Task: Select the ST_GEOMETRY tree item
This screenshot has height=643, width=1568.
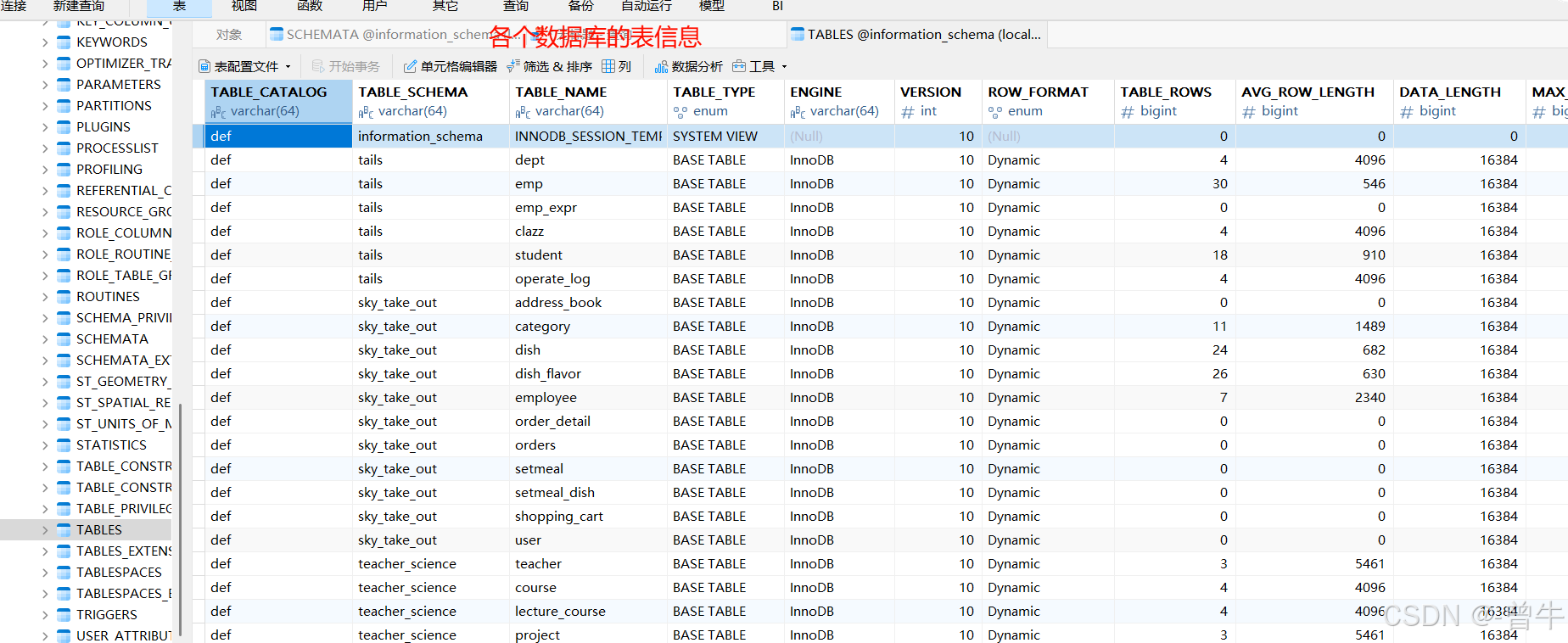Action: [124, 382]
